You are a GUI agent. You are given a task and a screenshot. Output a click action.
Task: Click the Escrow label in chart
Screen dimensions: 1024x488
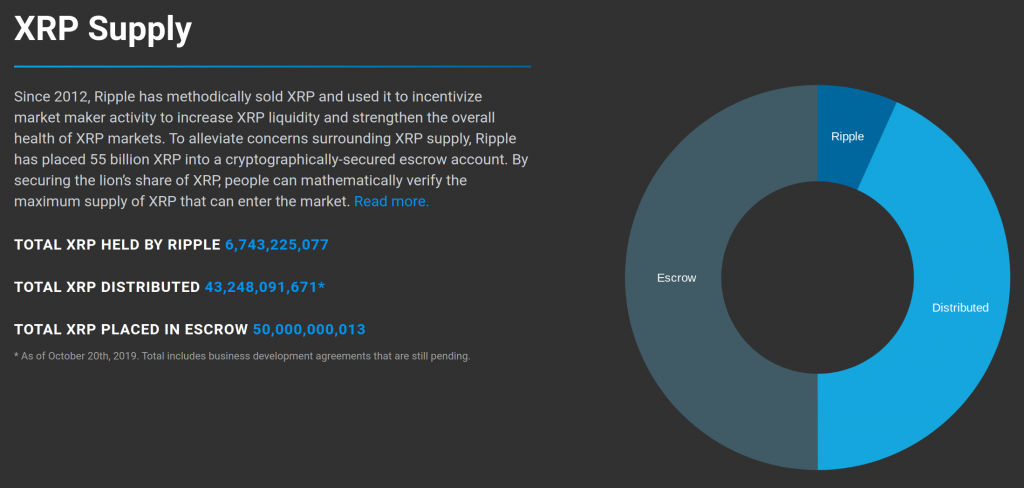tap(677, 278)
